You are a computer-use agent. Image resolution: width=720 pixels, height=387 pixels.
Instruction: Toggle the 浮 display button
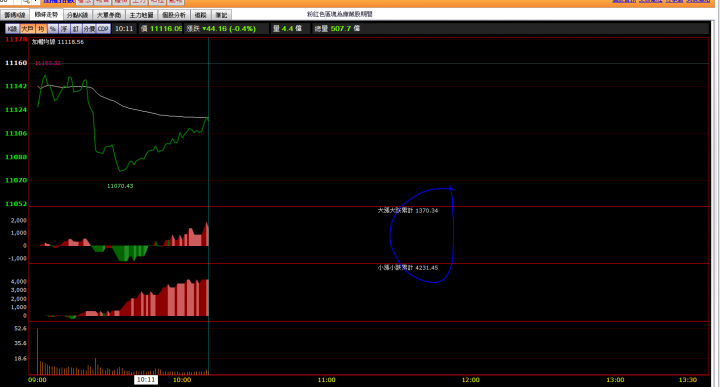tap(64, 28)
